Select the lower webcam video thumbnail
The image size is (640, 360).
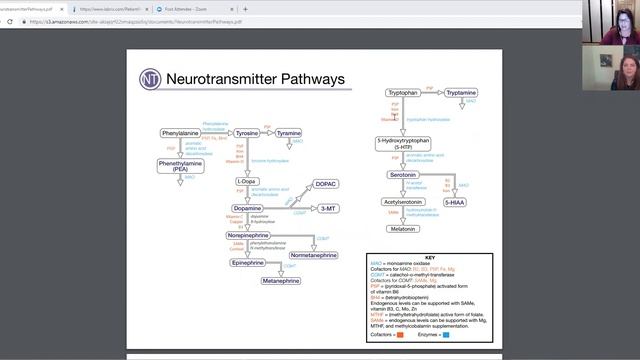coord(611,68)
